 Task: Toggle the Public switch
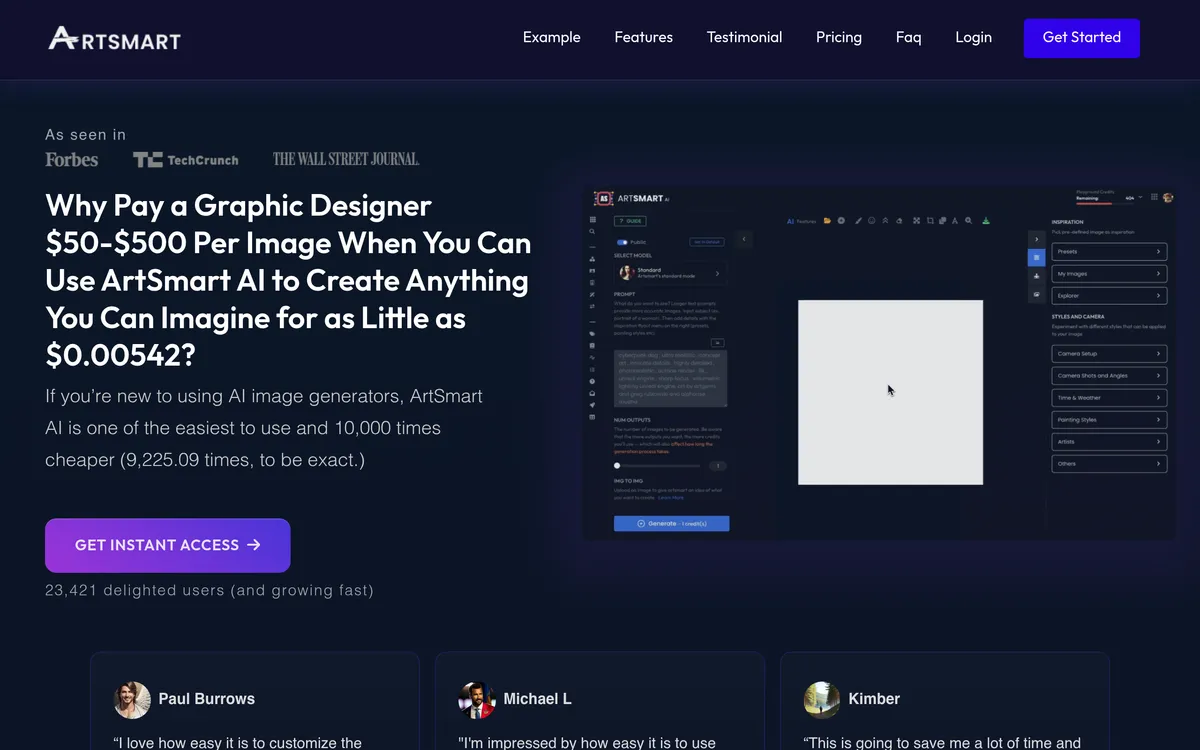tap(622, 242)
